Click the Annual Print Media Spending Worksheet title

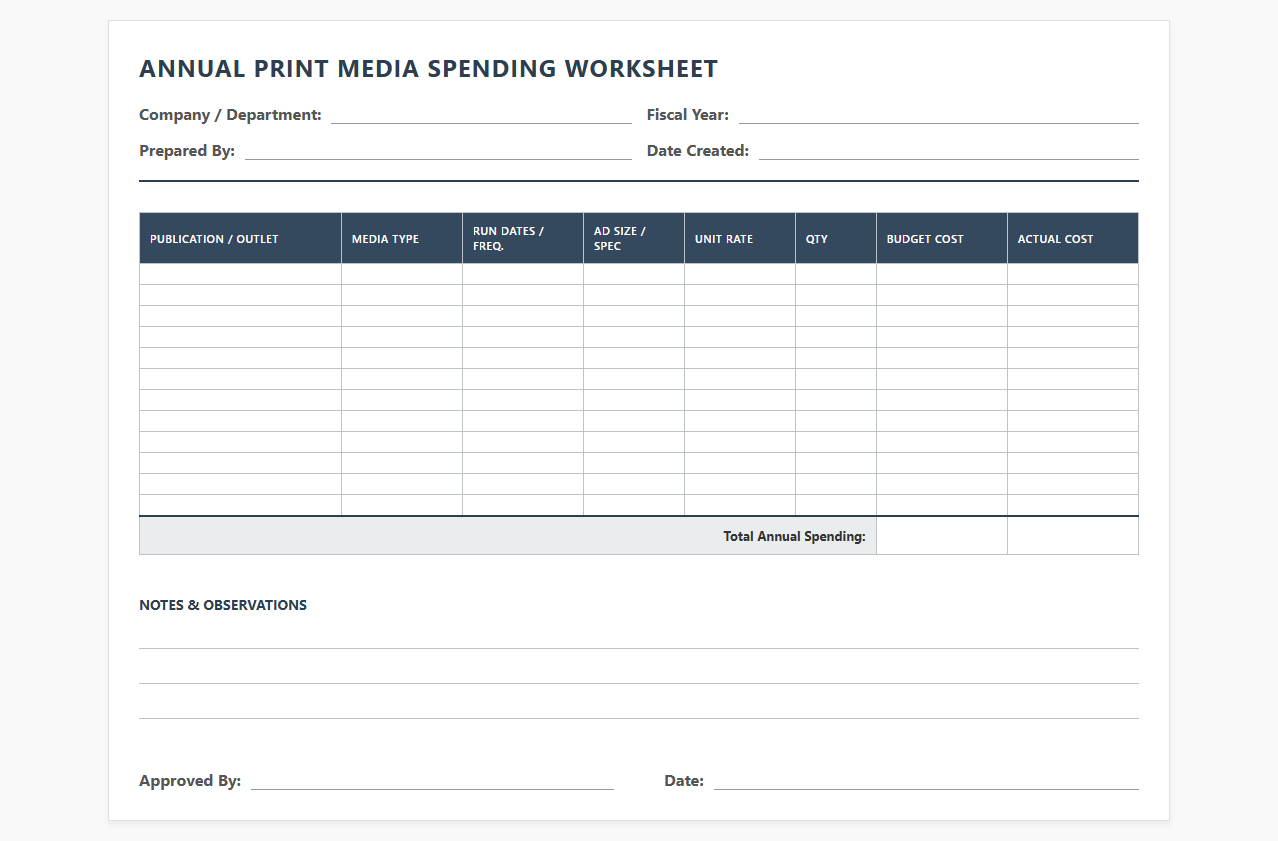(428, 69)
